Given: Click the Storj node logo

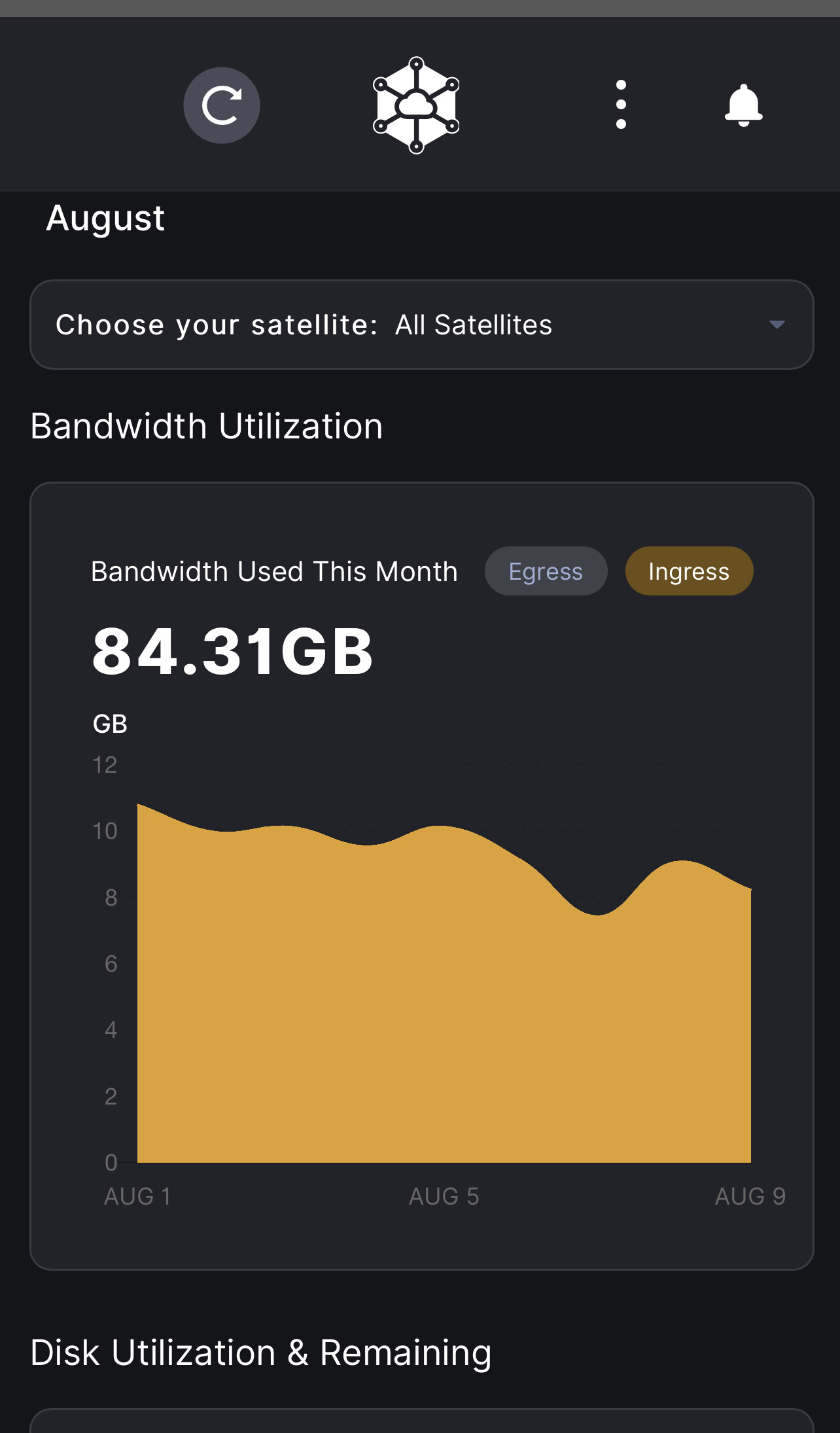Looking at the screenshot, I should [416, 105].
